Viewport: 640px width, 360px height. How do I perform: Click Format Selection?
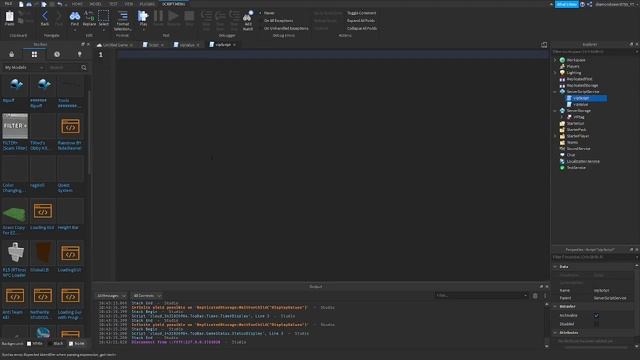click(x=122, y=20)
